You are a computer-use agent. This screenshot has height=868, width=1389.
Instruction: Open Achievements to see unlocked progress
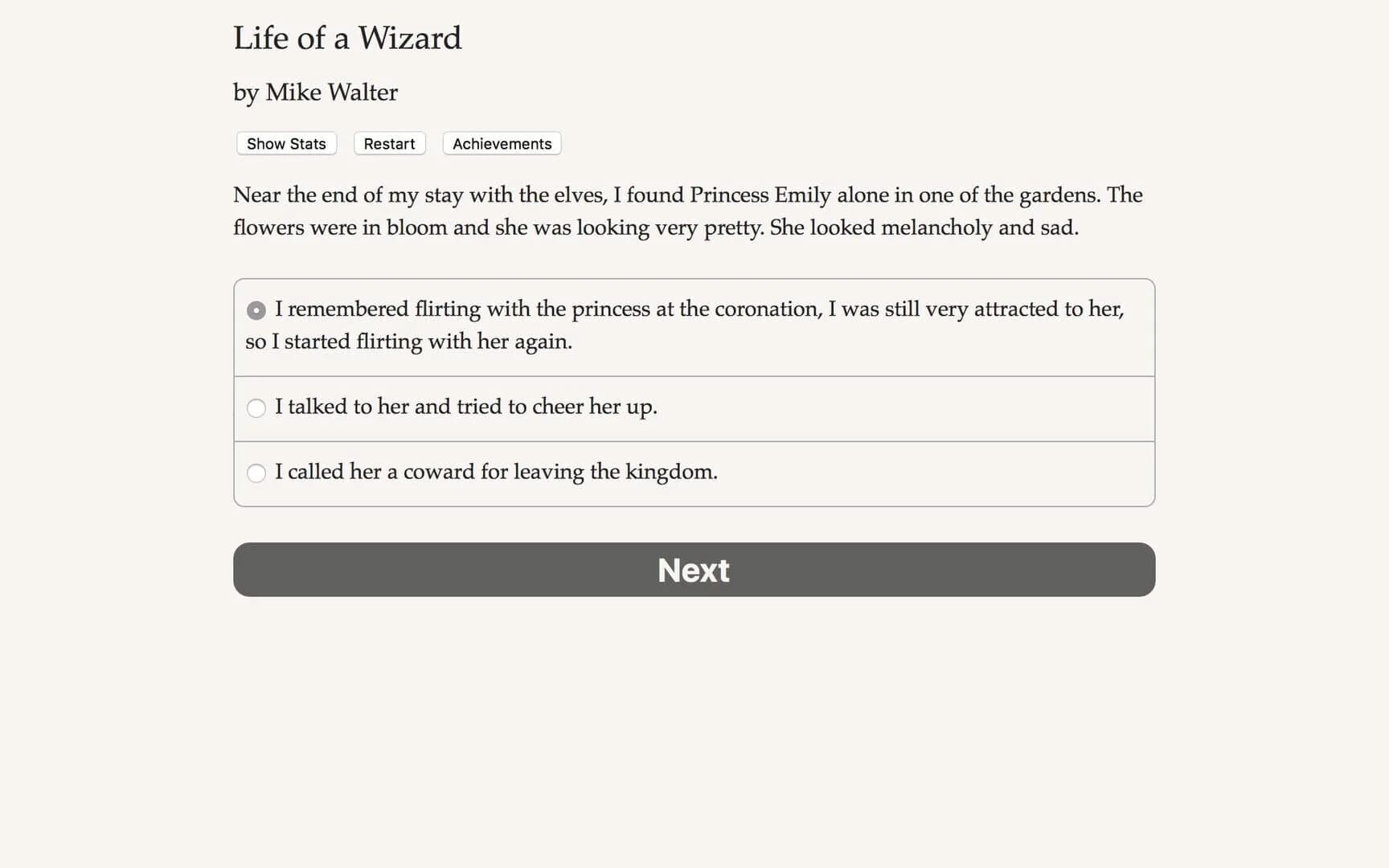point(501,143)
